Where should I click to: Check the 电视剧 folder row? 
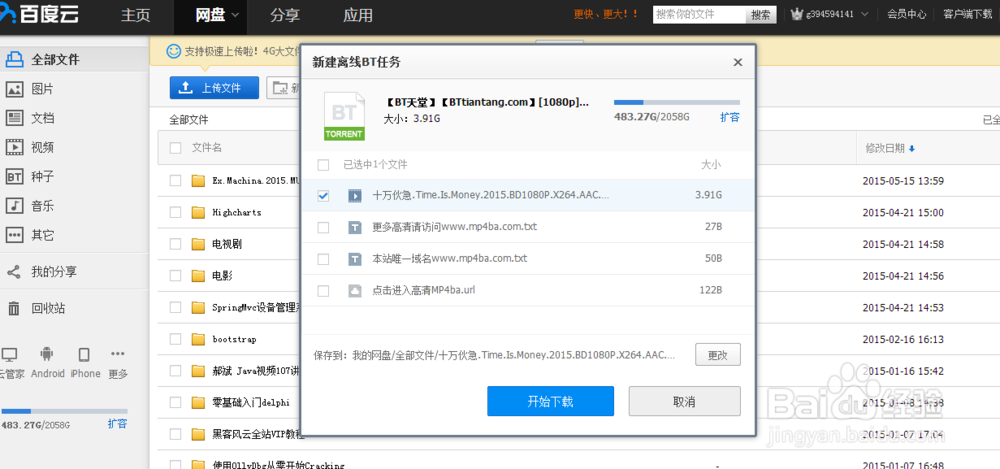175,244
